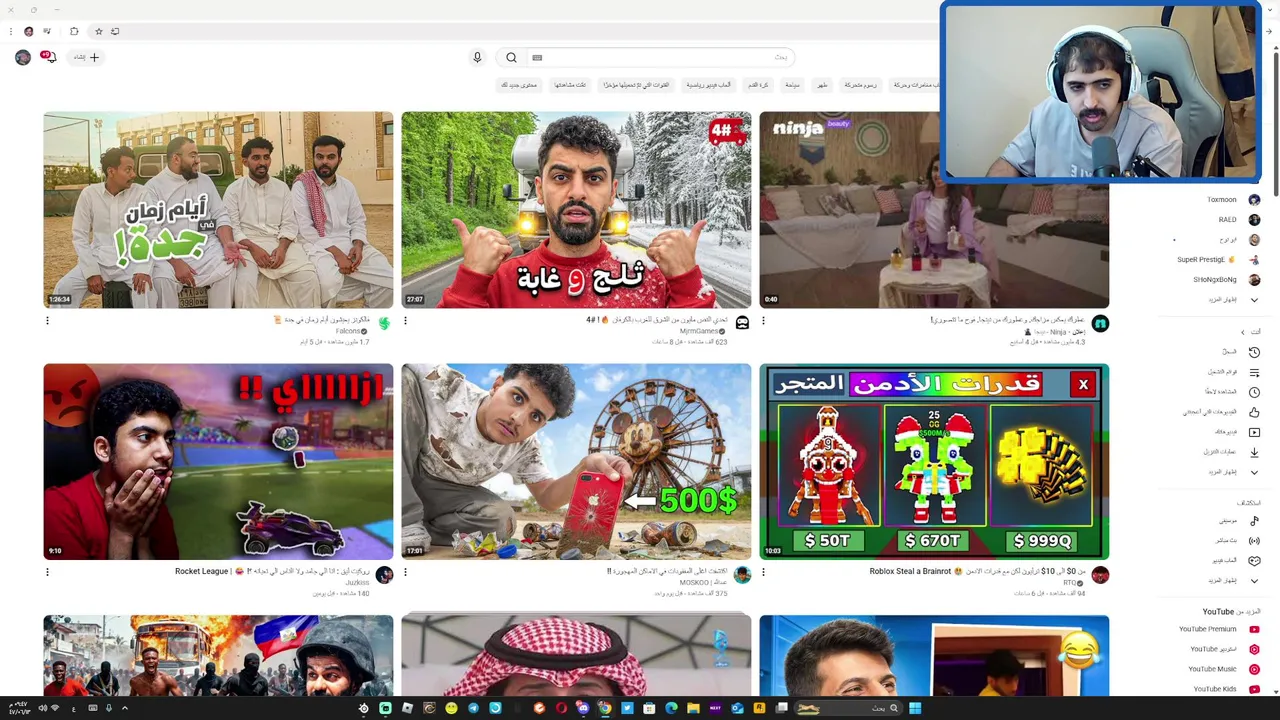Open the MOSKOO channel avatar
The height and width of the screenshot is (720, 1280).
point(742,574)
